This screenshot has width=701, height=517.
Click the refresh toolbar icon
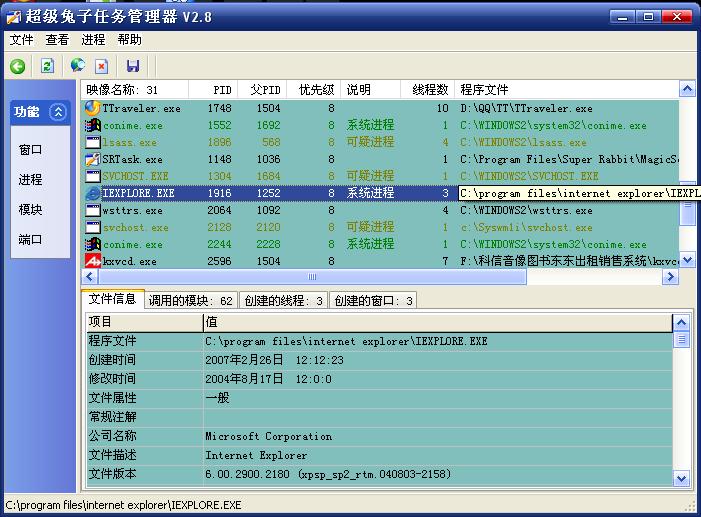[x=47, y=66]
